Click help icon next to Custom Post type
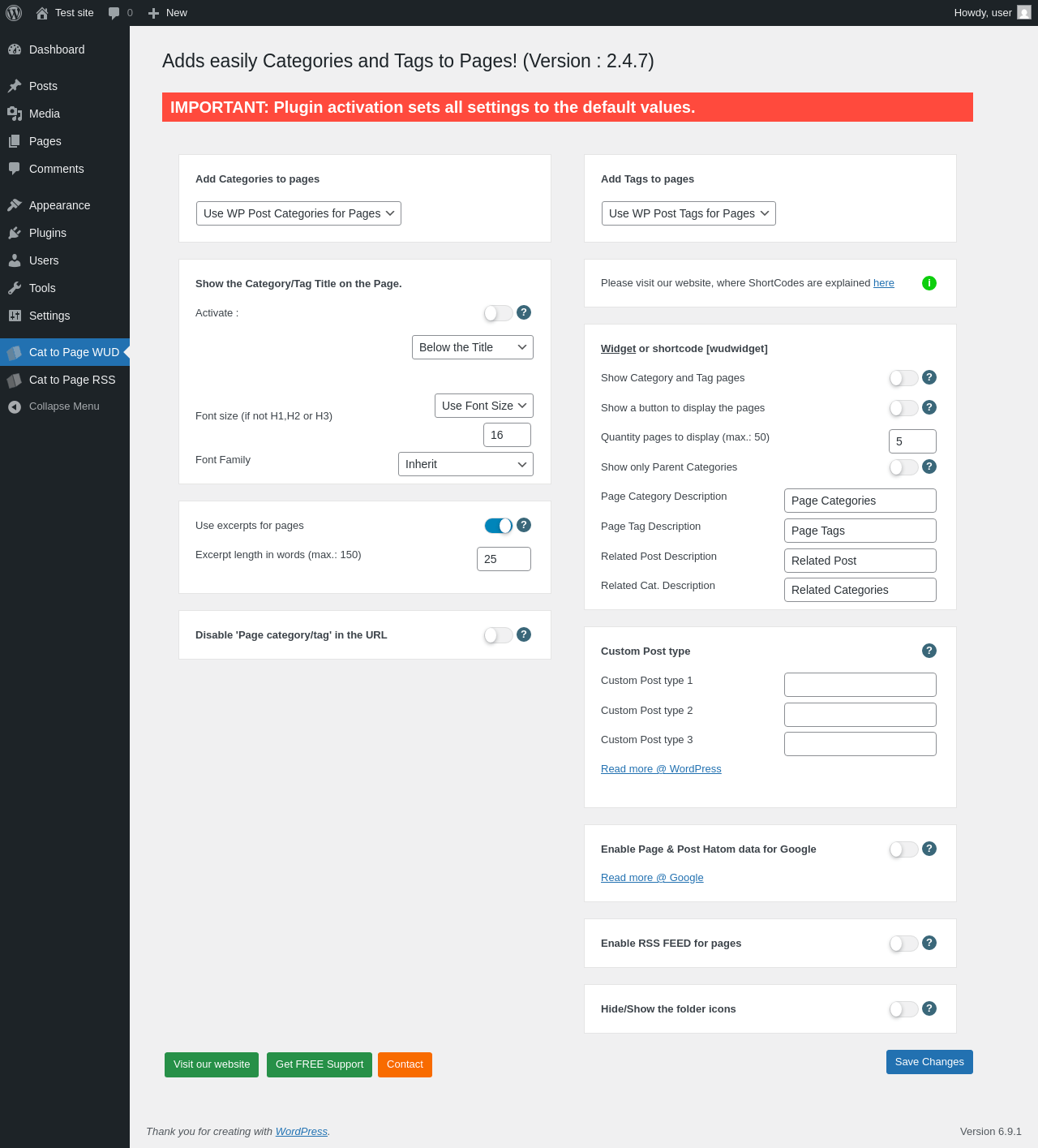 pyautogui.click(x=929, y=651)
